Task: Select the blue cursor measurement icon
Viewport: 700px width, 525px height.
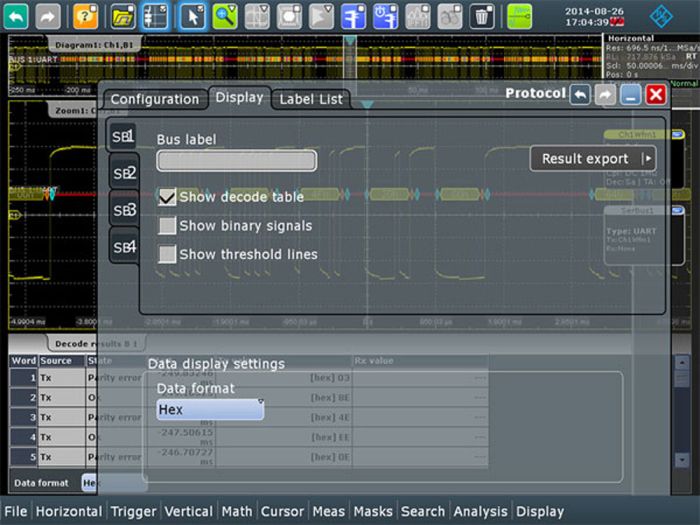Action: click(353, 17)
